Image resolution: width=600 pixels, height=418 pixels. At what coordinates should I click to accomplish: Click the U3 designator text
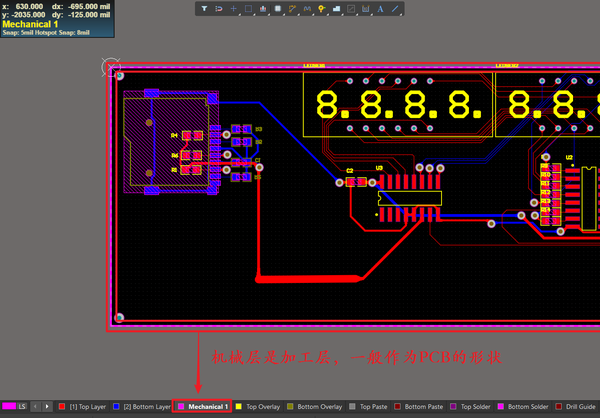point(379,168)
